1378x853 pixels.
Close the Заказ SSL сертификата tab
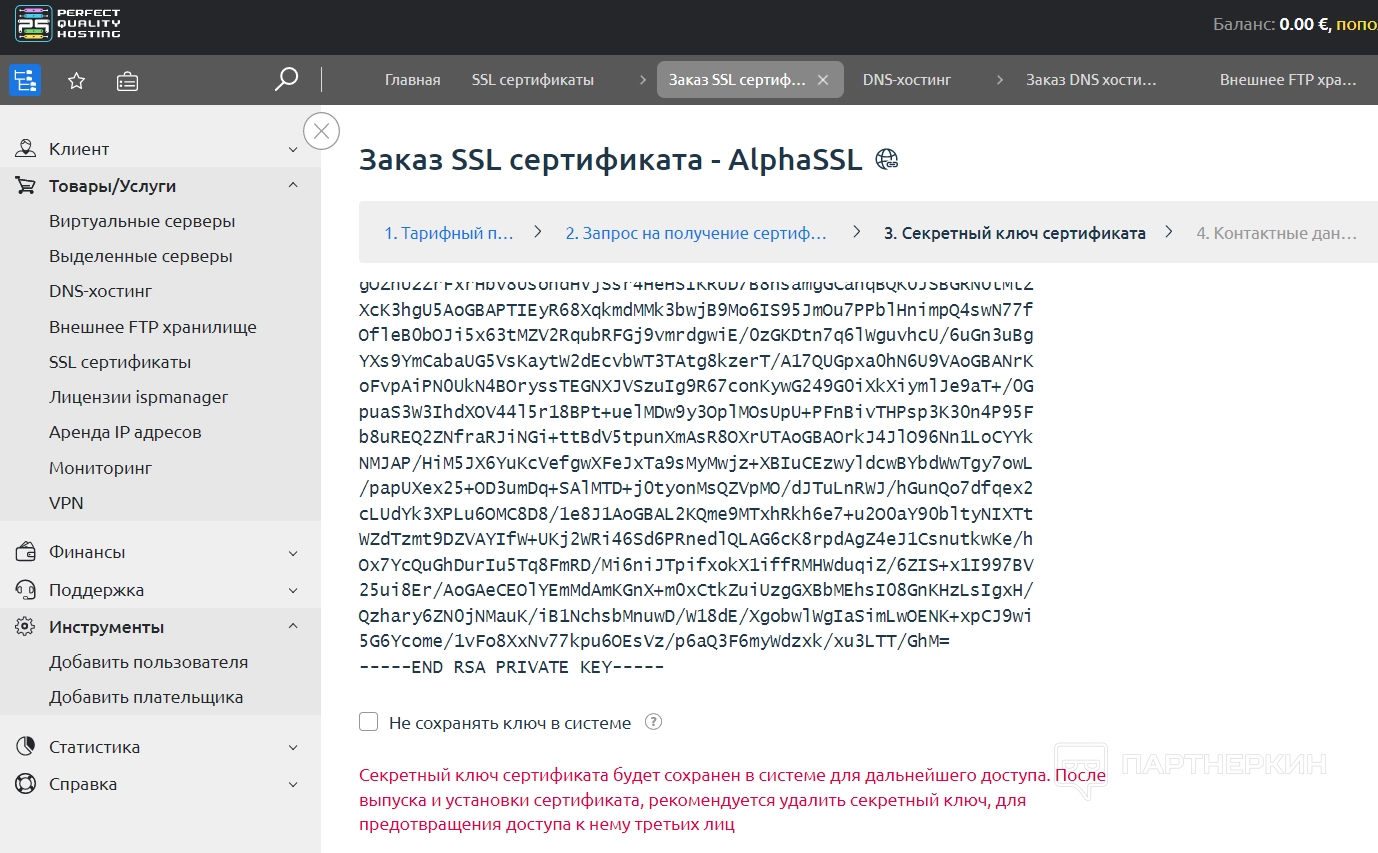[823, 80]
